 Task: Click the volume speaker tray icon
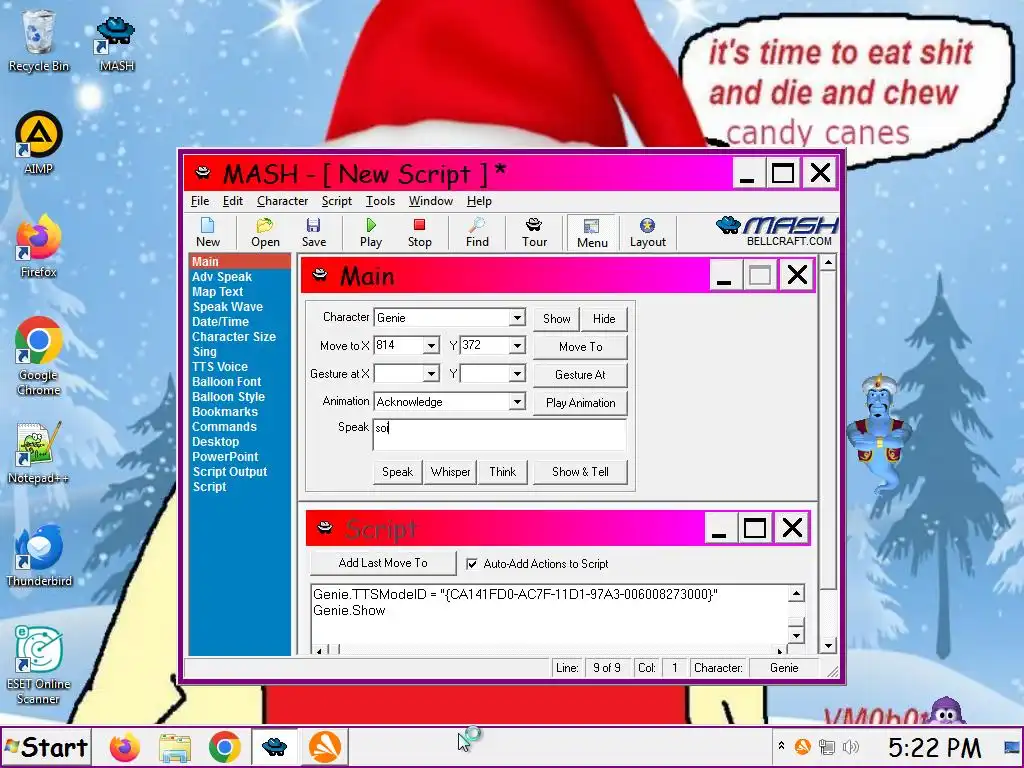click(851, 746)
